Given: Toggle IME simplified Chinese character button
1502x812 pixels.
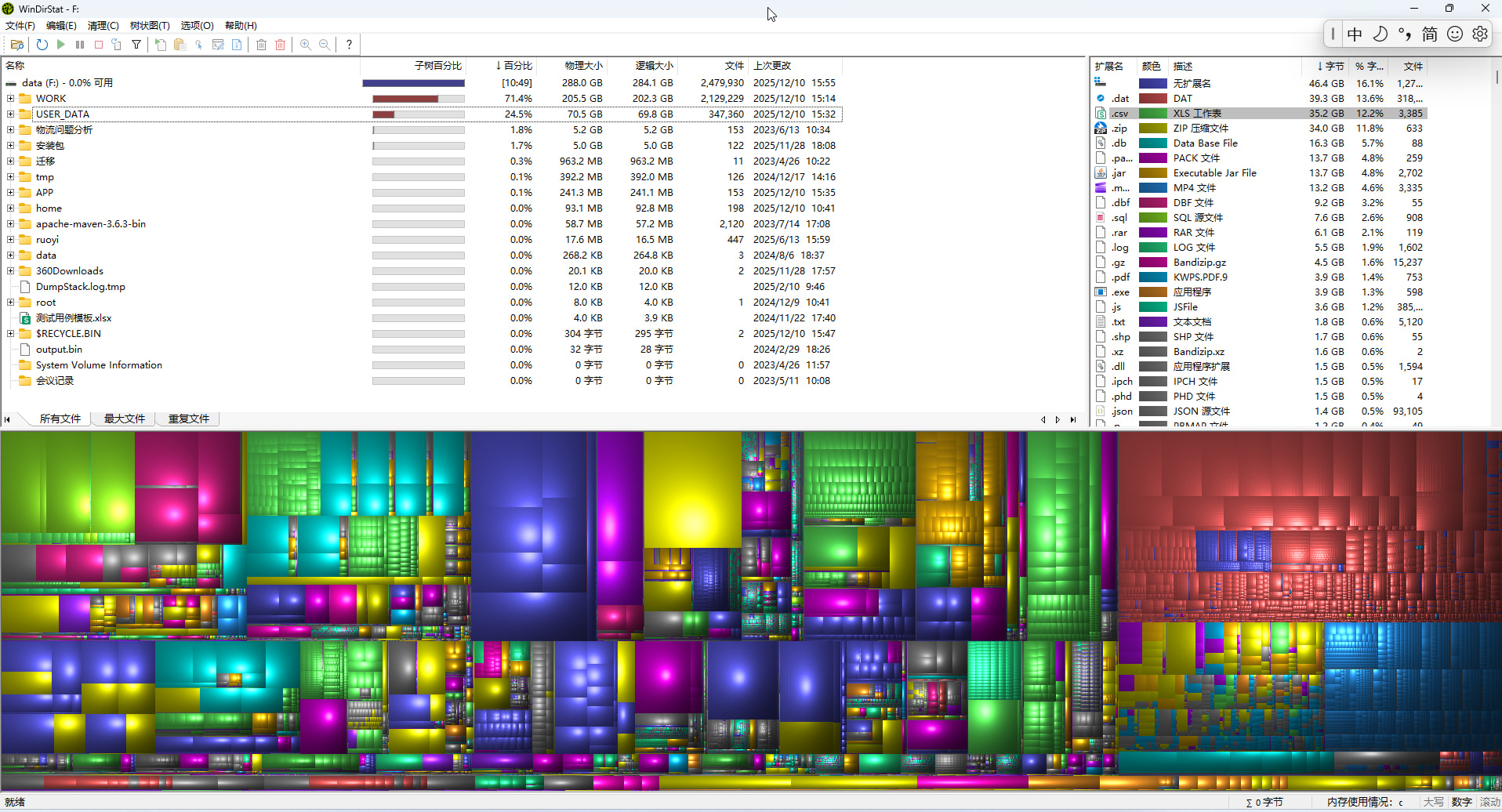Looking at the screenshot, I should [1430, 34].
